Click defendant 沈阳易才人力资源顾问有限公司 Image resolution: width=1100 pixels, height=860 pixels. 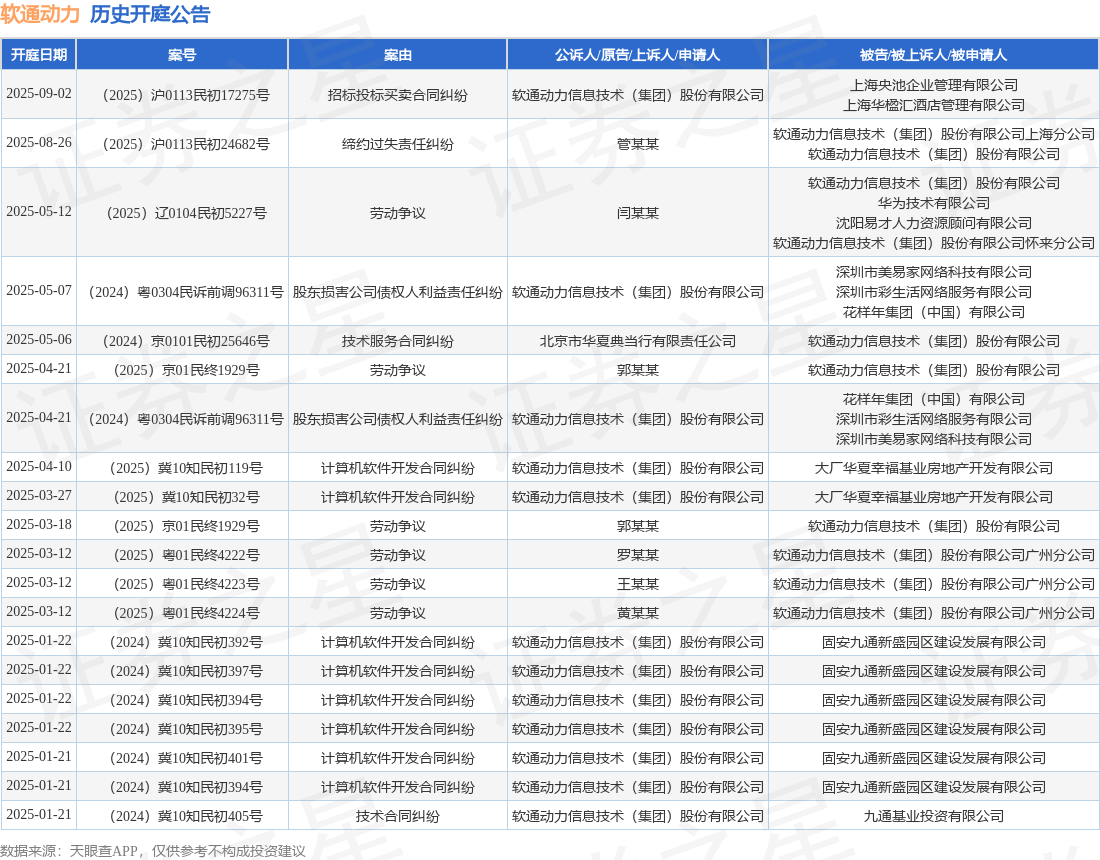coord(934,223)
